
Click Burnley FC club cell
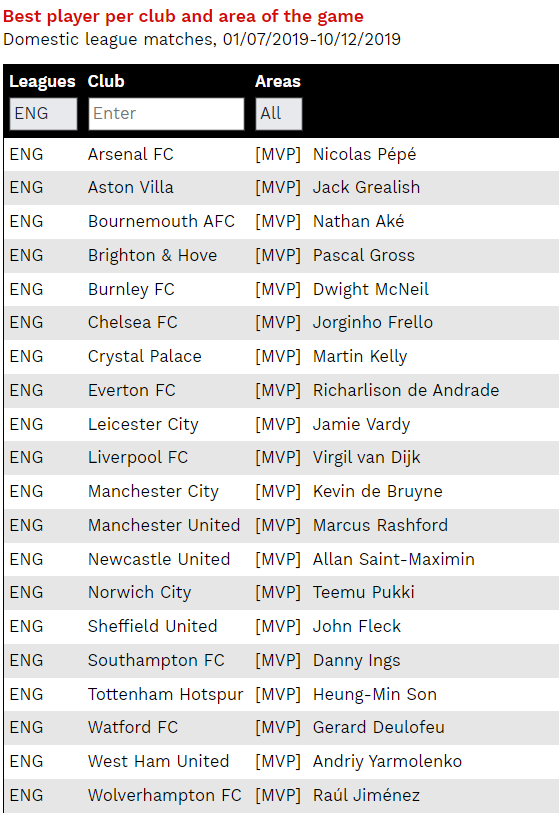(x=131, y=289)
